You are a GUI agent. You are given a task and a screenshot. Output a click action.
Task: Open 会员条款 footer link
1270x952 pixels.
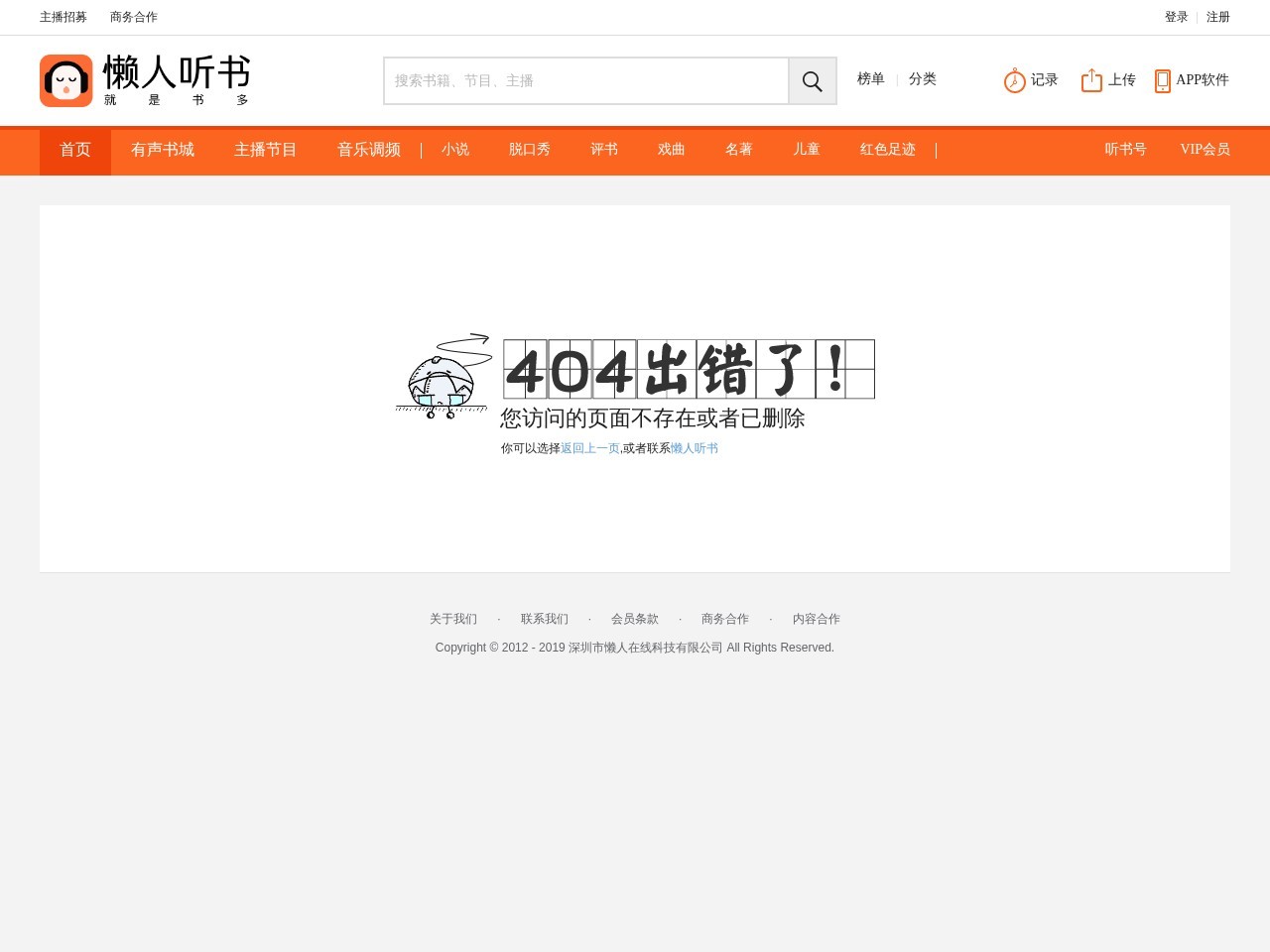[635, 619]
